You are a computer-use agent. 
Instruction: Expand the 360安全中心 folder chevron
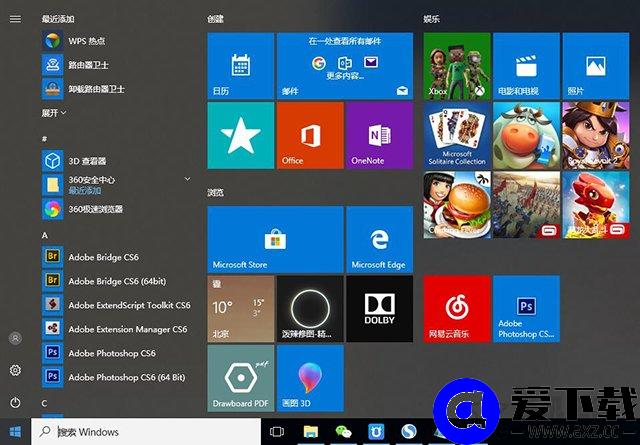click(187, 179)
